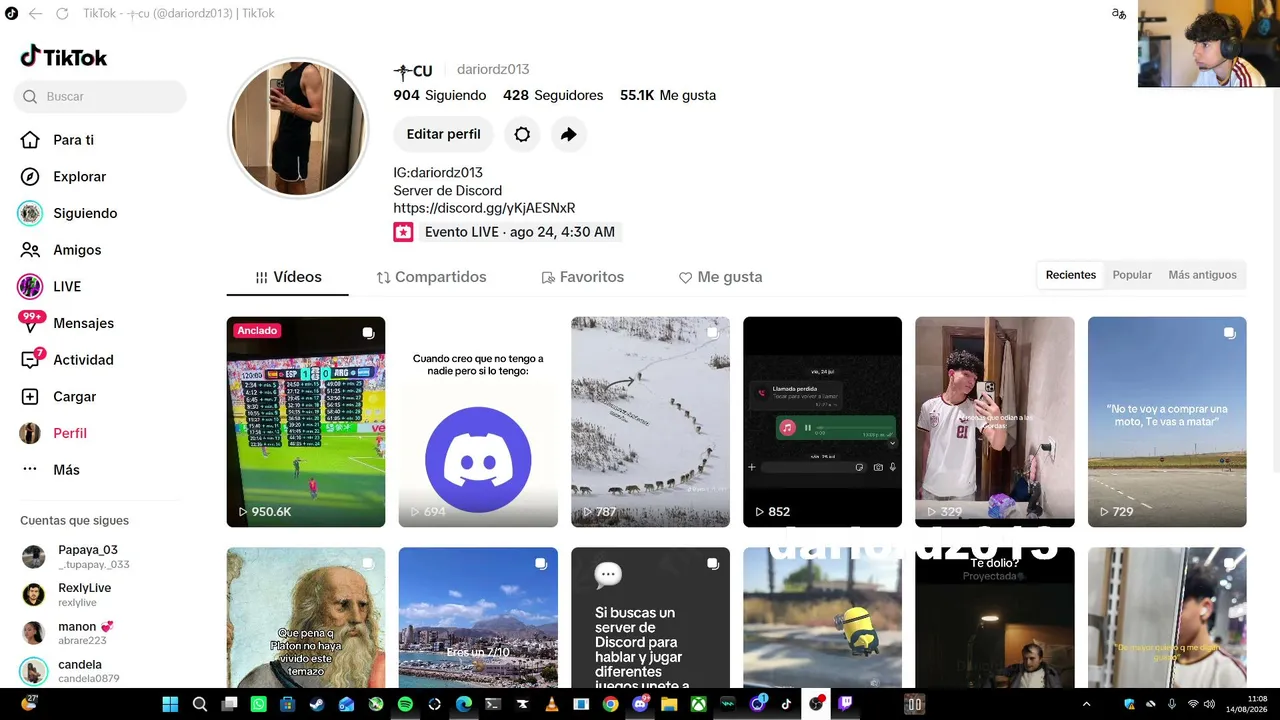Go back with the browser arrow
The width and height of the screenshot is (1280, 720).
coord(35,14)
